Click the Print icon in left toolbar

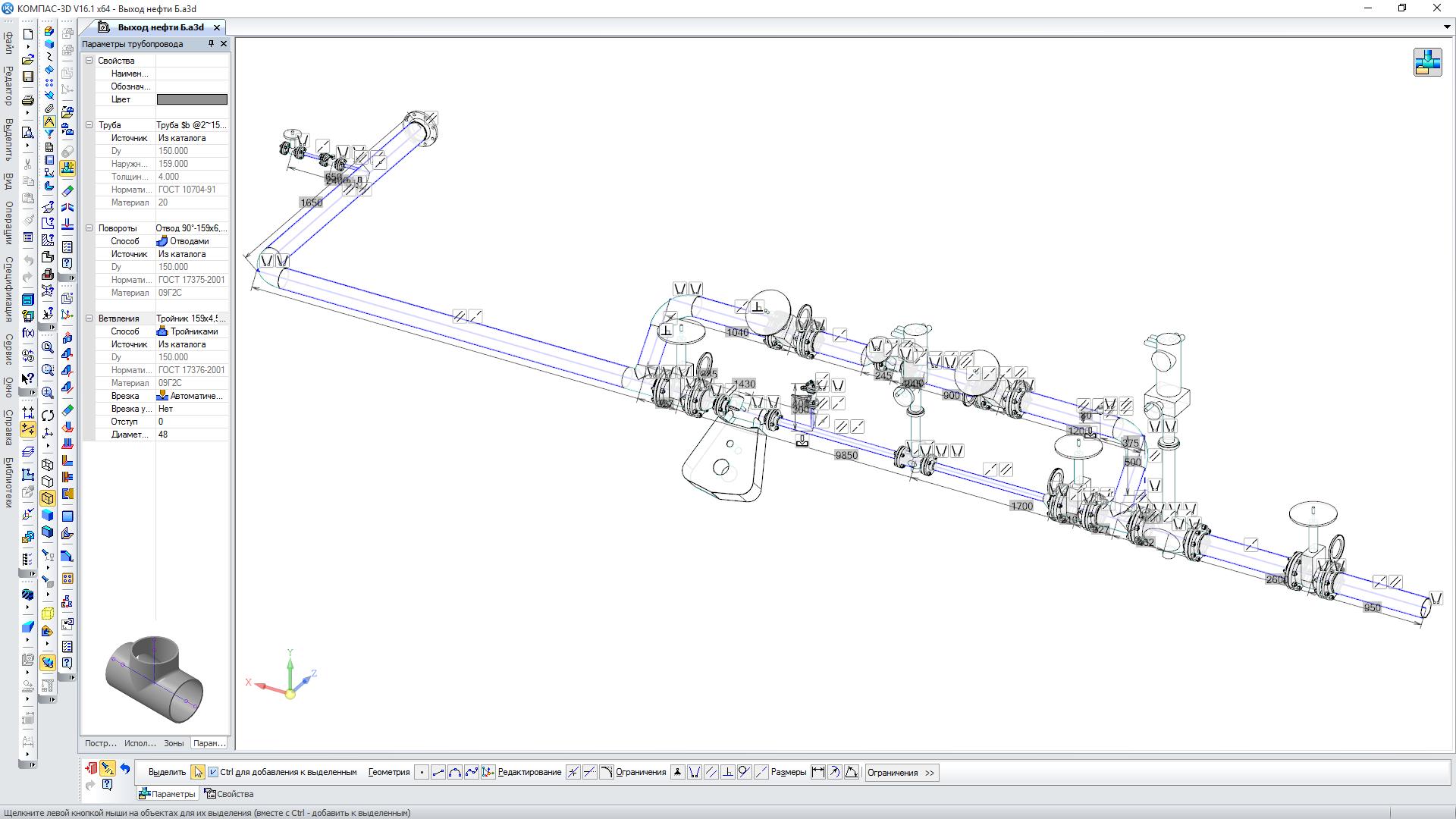[28, 100]
